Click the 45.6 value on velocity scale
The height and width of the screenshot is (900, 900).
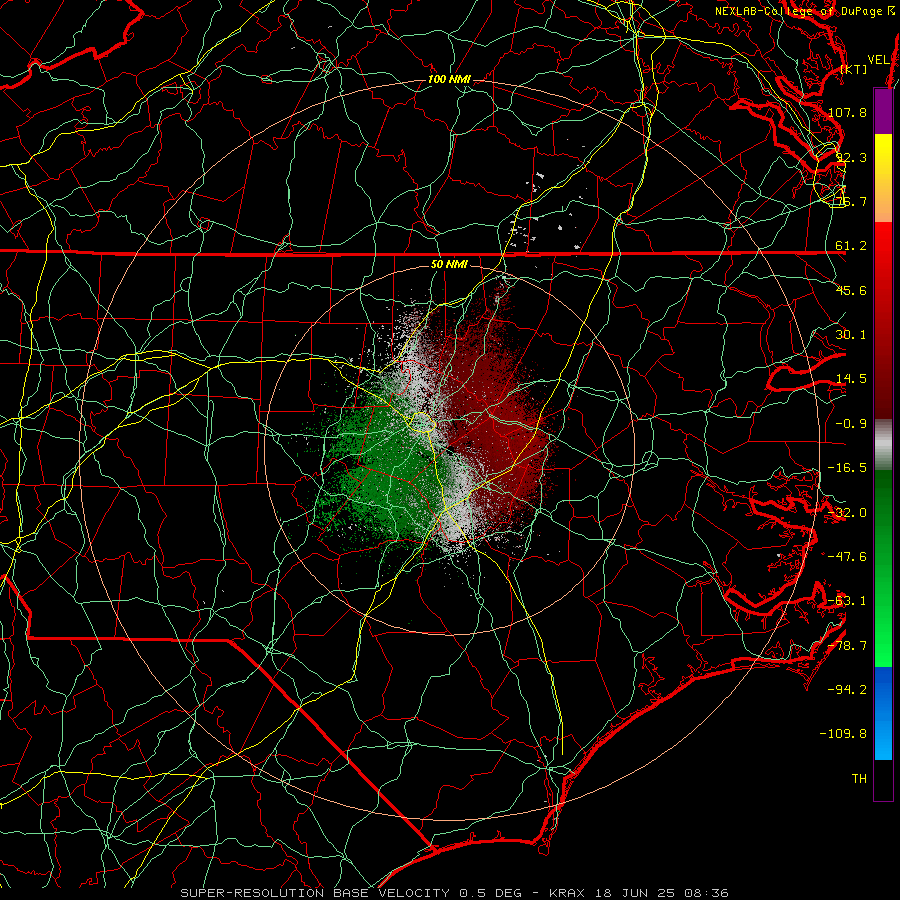click(851, 290)
